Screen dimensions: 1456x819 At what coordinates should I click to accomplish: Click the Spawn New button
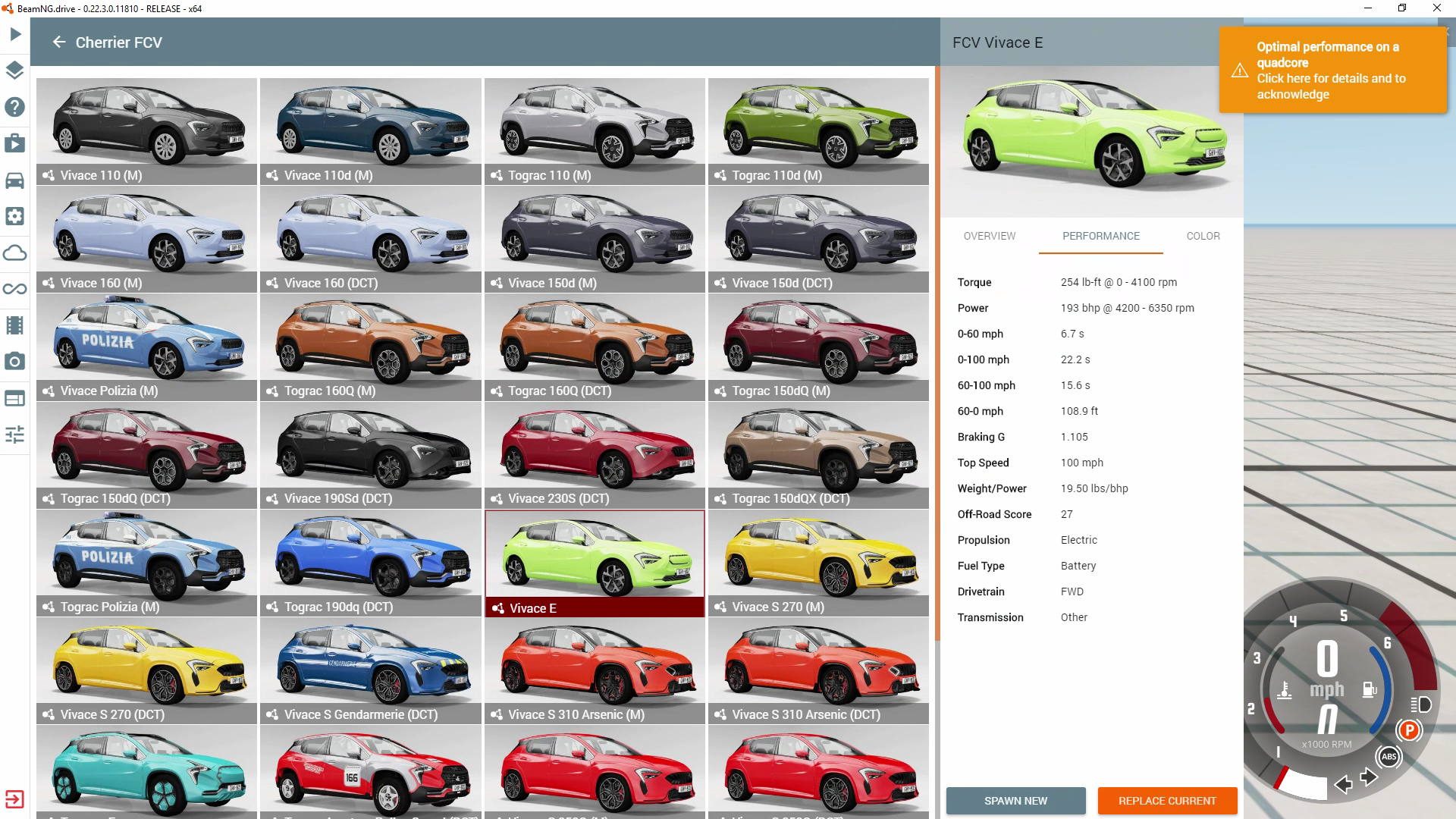1015,801
